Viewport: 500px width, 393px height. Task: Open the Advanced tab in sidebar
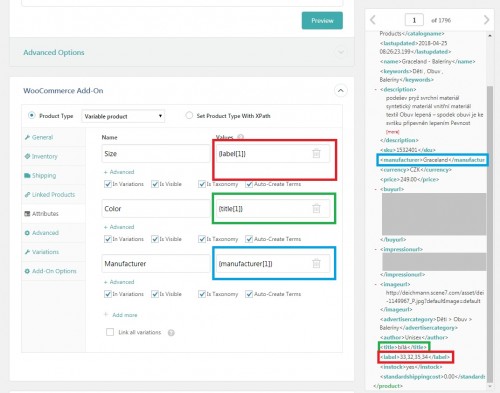[x=53, y=233]
